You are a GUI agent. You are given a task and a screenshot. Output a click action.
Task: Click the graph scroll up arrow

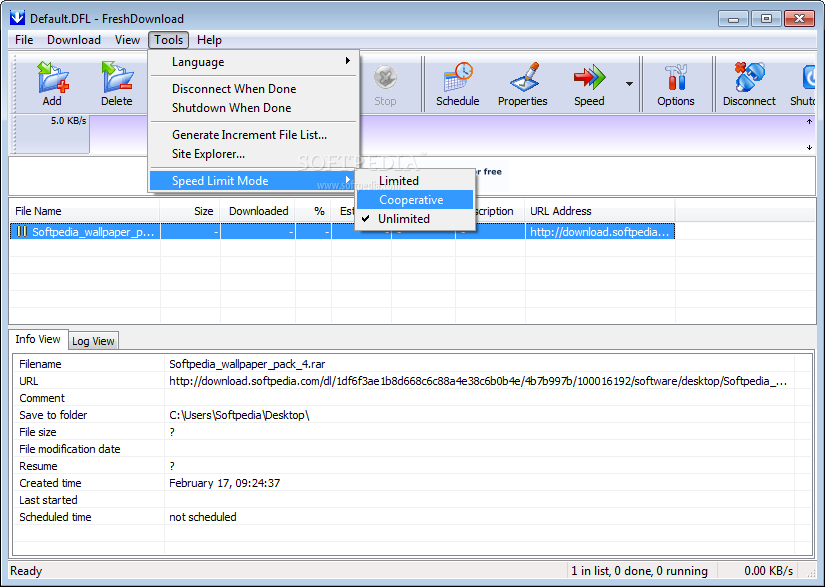point(809,122)
